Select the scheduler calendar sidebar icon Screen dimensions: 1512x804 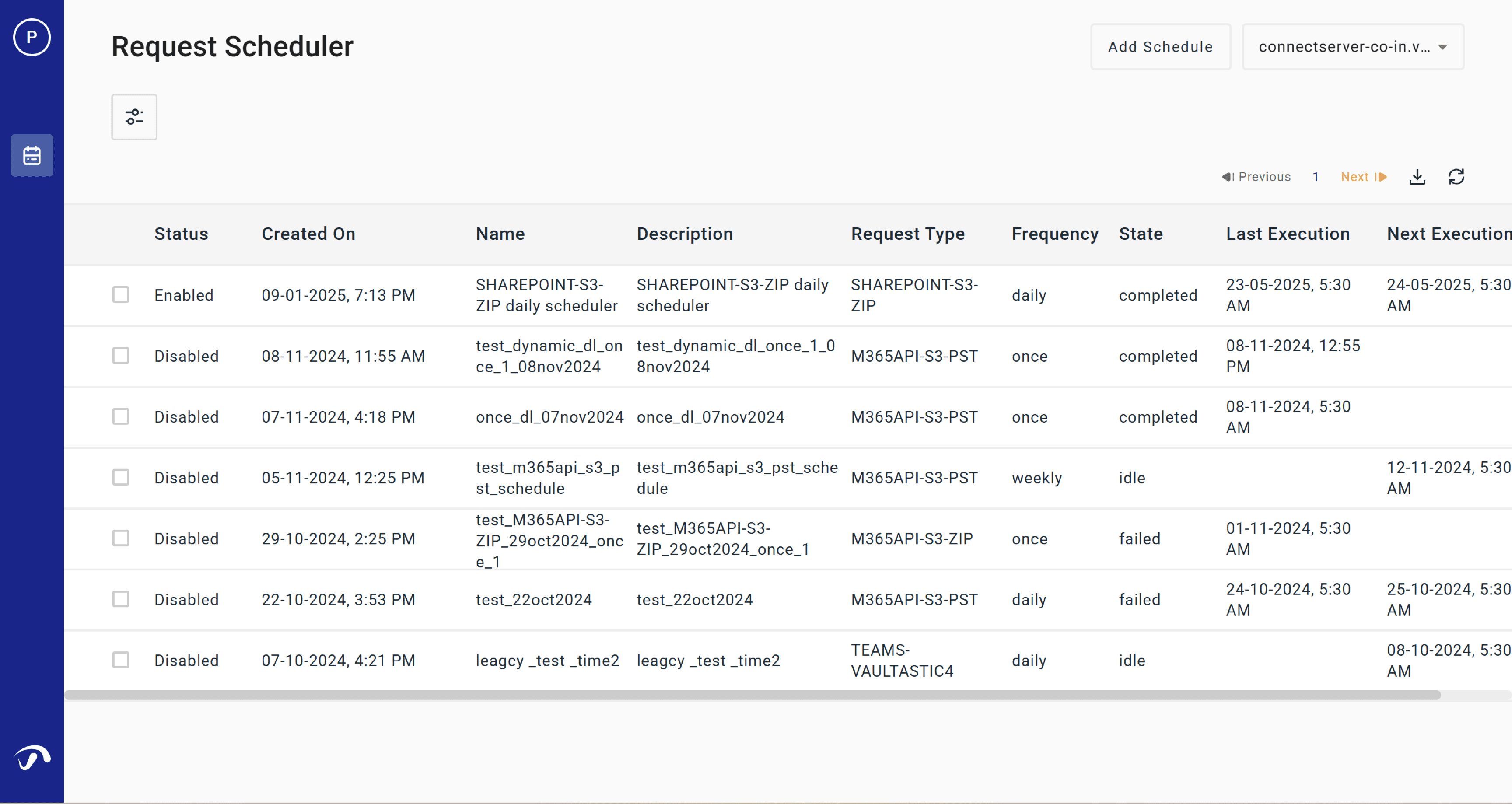pyautogui.click(x=31, y=156)
